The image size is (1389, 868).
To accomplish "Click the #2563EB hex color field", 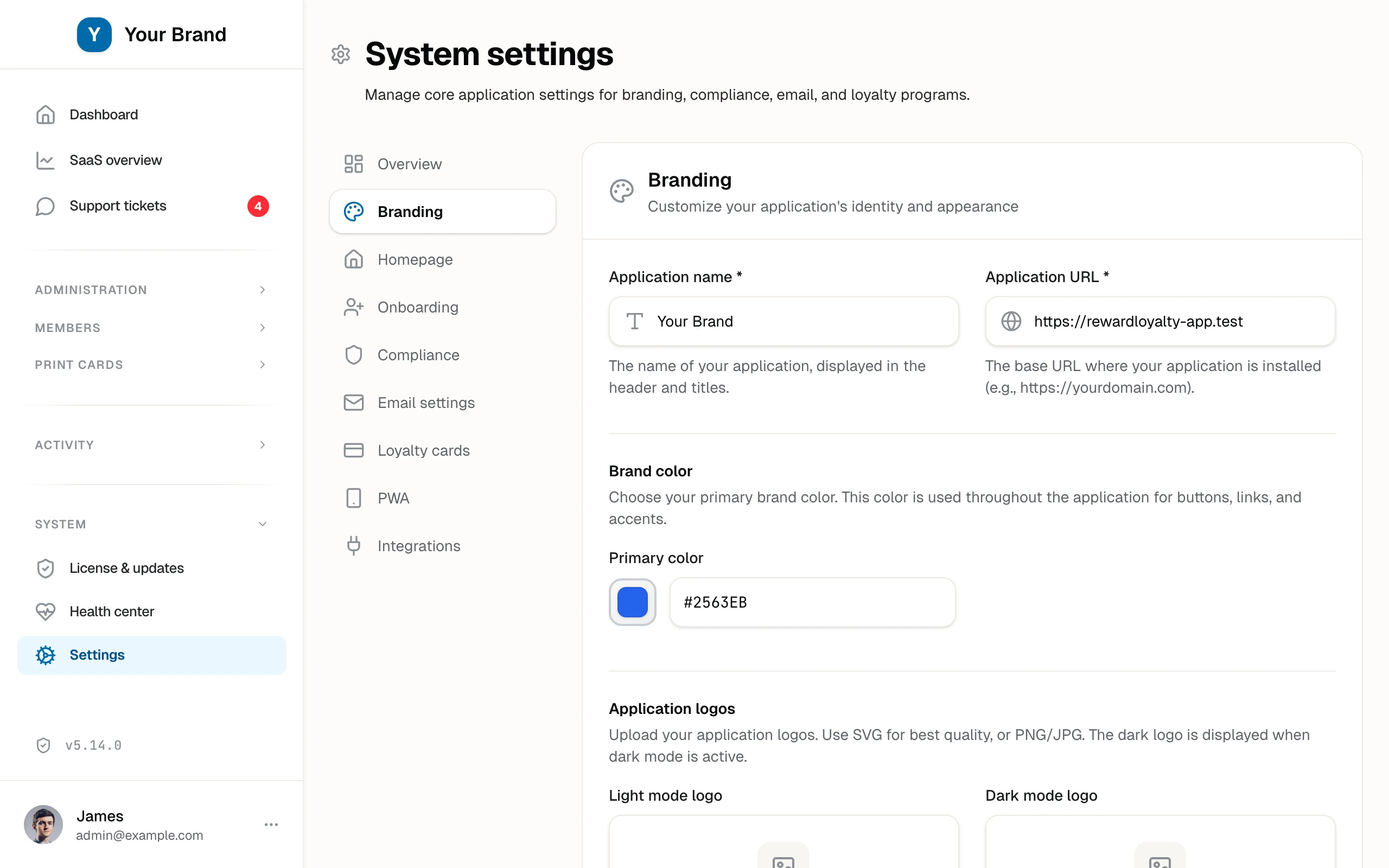I will (812, 602).
